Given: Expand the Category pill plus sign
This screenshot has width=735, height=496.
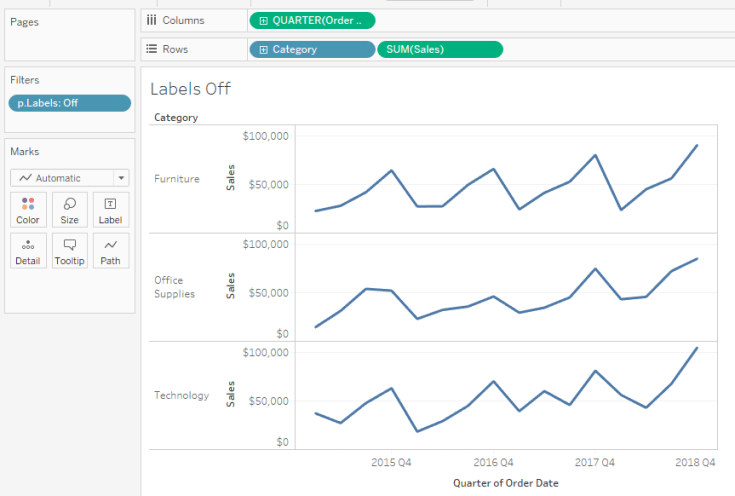Looking at the screenshot, I should coord(263,49).
